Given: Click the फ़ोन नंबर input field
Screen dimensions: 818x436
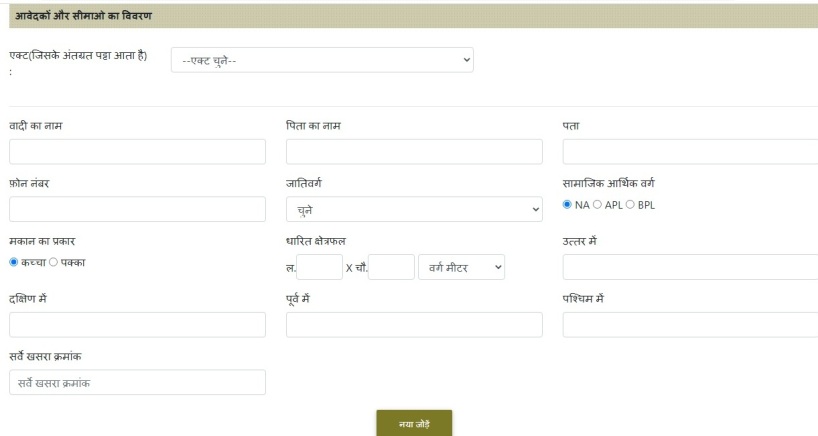Looking at the screenshot, I should tap(137, 209).
